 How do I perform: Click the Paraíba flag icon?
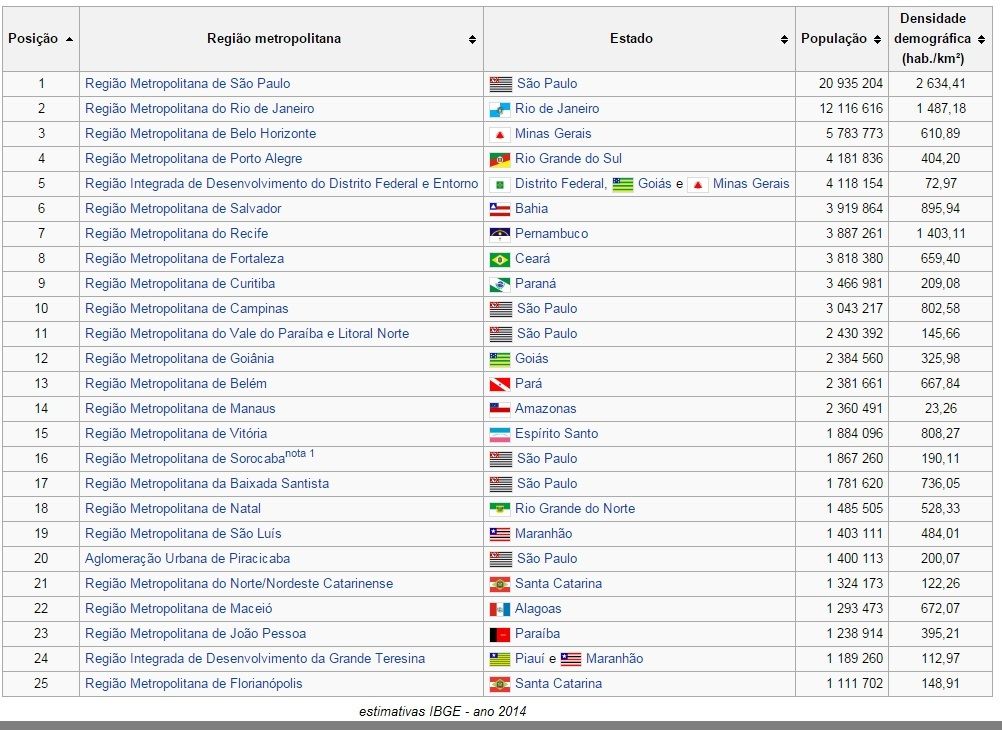point(499,634)
